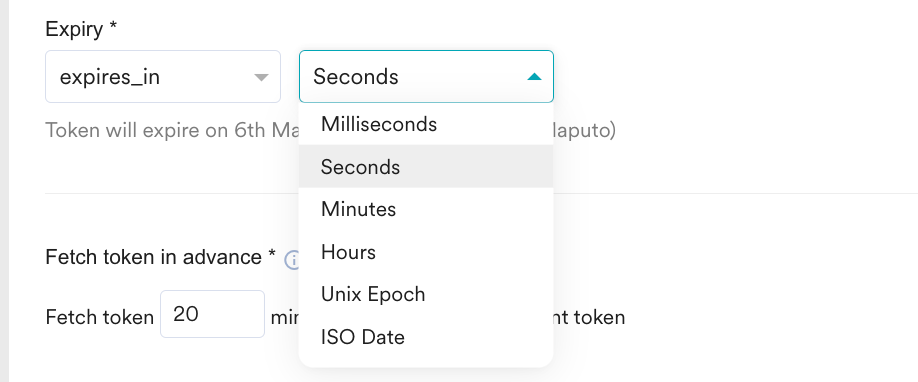Image resolution: width=918 pixels, height=382 pixels.
Task: Click the Fetch token text before the number field
Action: [100, 317]
